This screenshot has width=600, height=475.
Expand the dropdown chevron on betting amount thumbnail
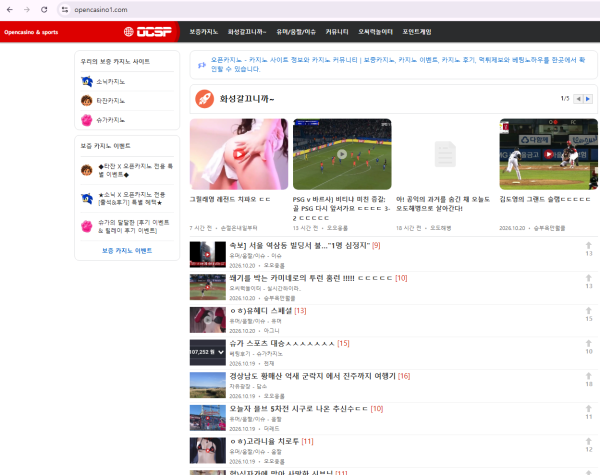[221, 352]
